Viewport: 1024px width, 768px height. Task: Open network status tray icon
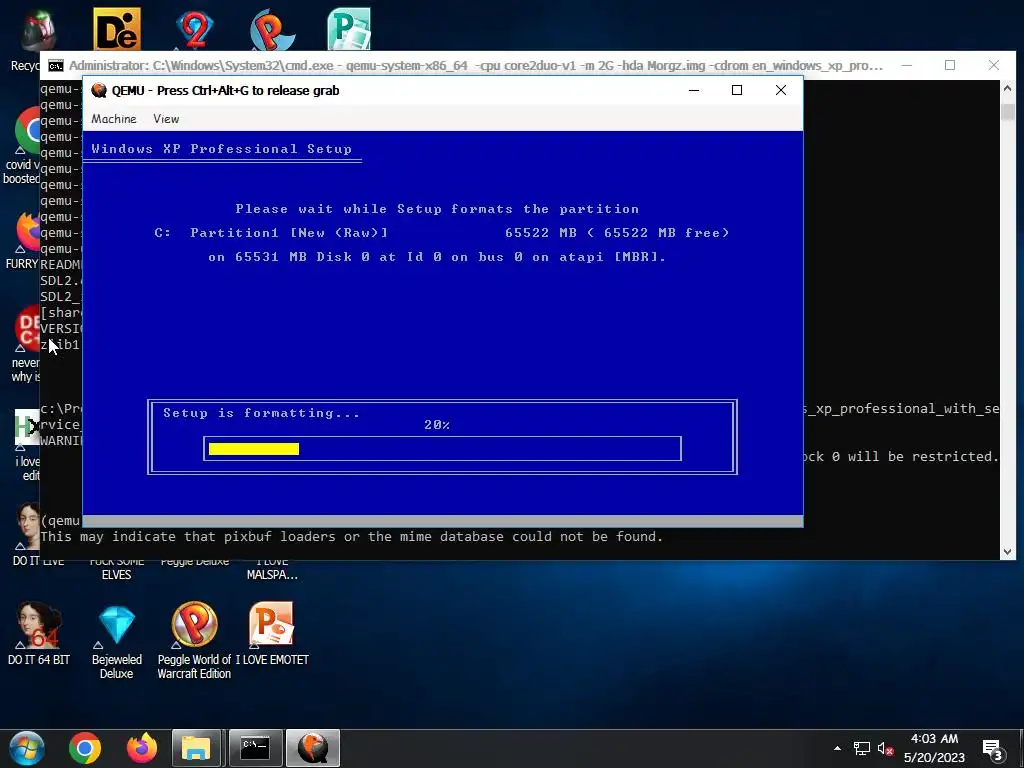[x=861, y=748]
